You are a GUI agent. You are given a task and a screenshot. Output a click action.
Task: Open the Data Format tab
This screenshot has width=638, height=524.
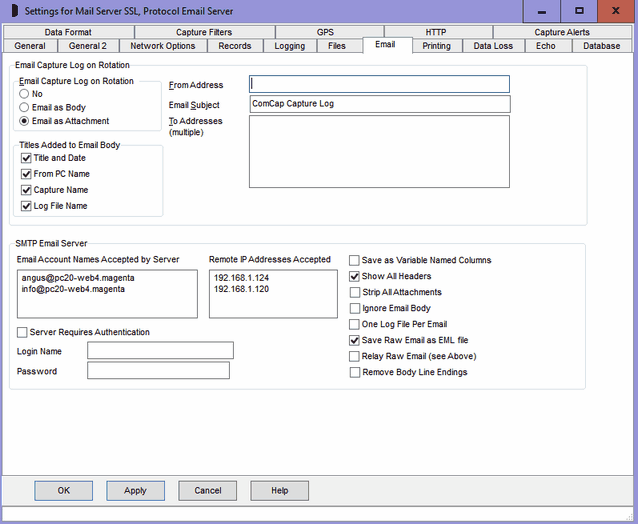coord(68,32)
